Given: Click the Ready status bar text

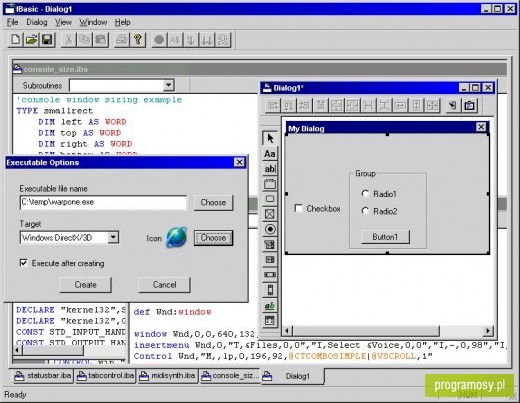Looking at the screenshot, I should click(15, 395).
